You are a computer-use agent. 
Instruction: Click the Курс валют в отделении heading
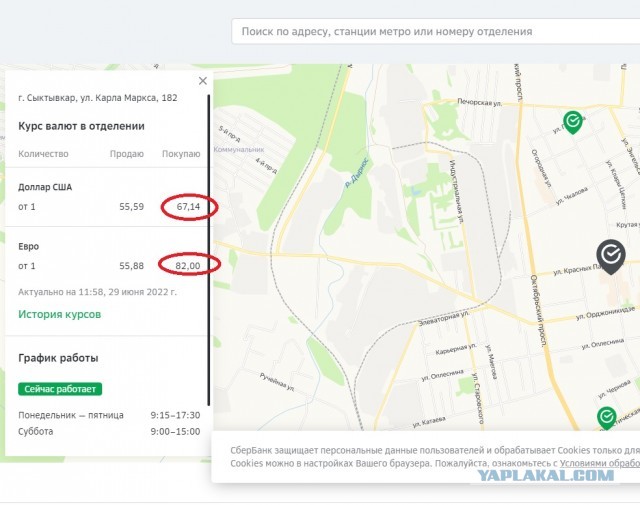pyautogui.click(x=81, y=126)
